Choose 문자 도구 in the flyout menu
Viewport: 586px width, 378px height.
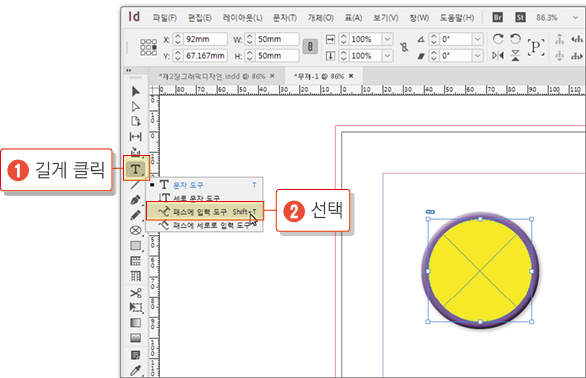pos(204,185)
